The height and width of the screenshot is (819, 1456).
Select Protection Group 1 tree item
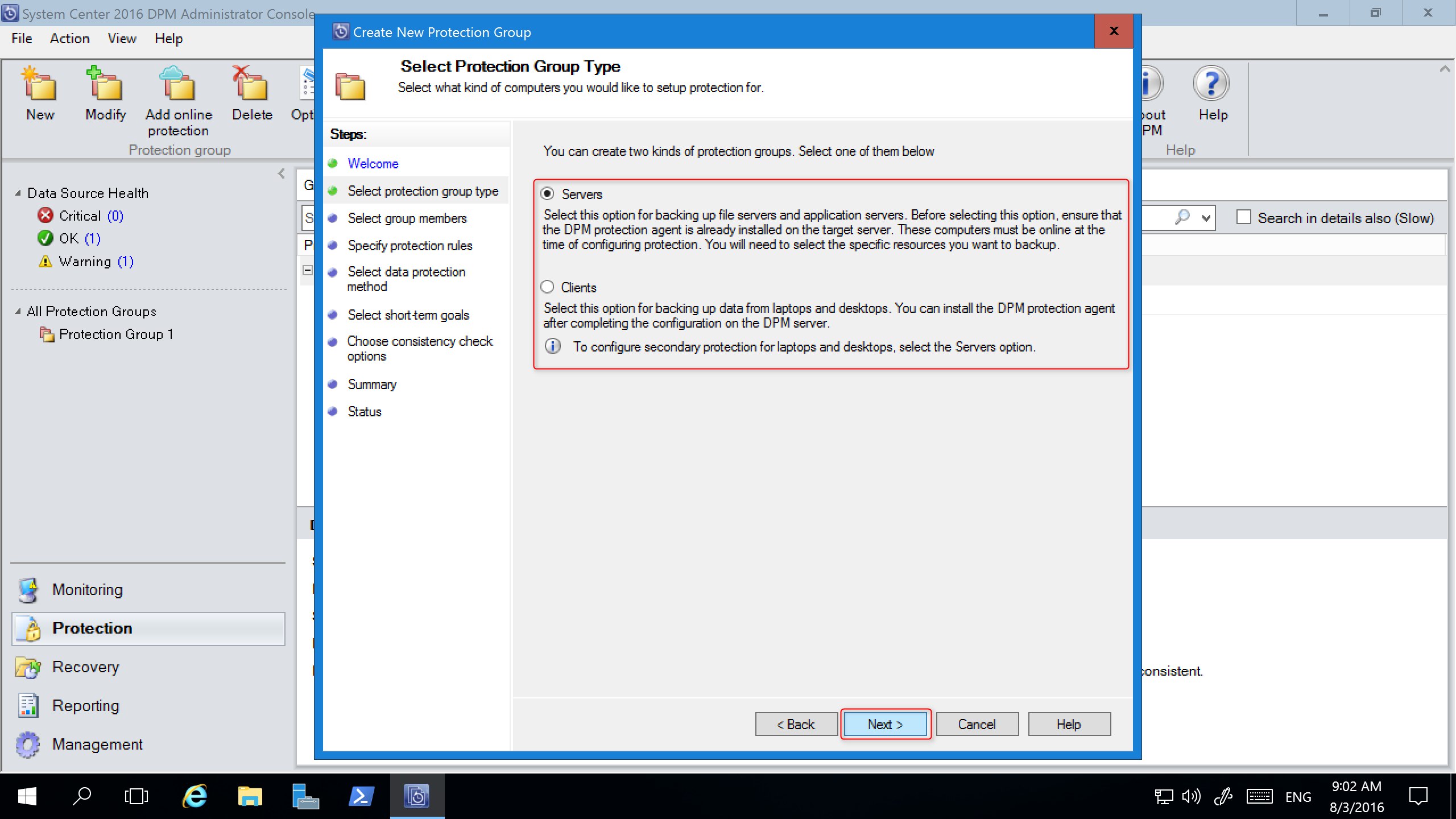point(118,334)
